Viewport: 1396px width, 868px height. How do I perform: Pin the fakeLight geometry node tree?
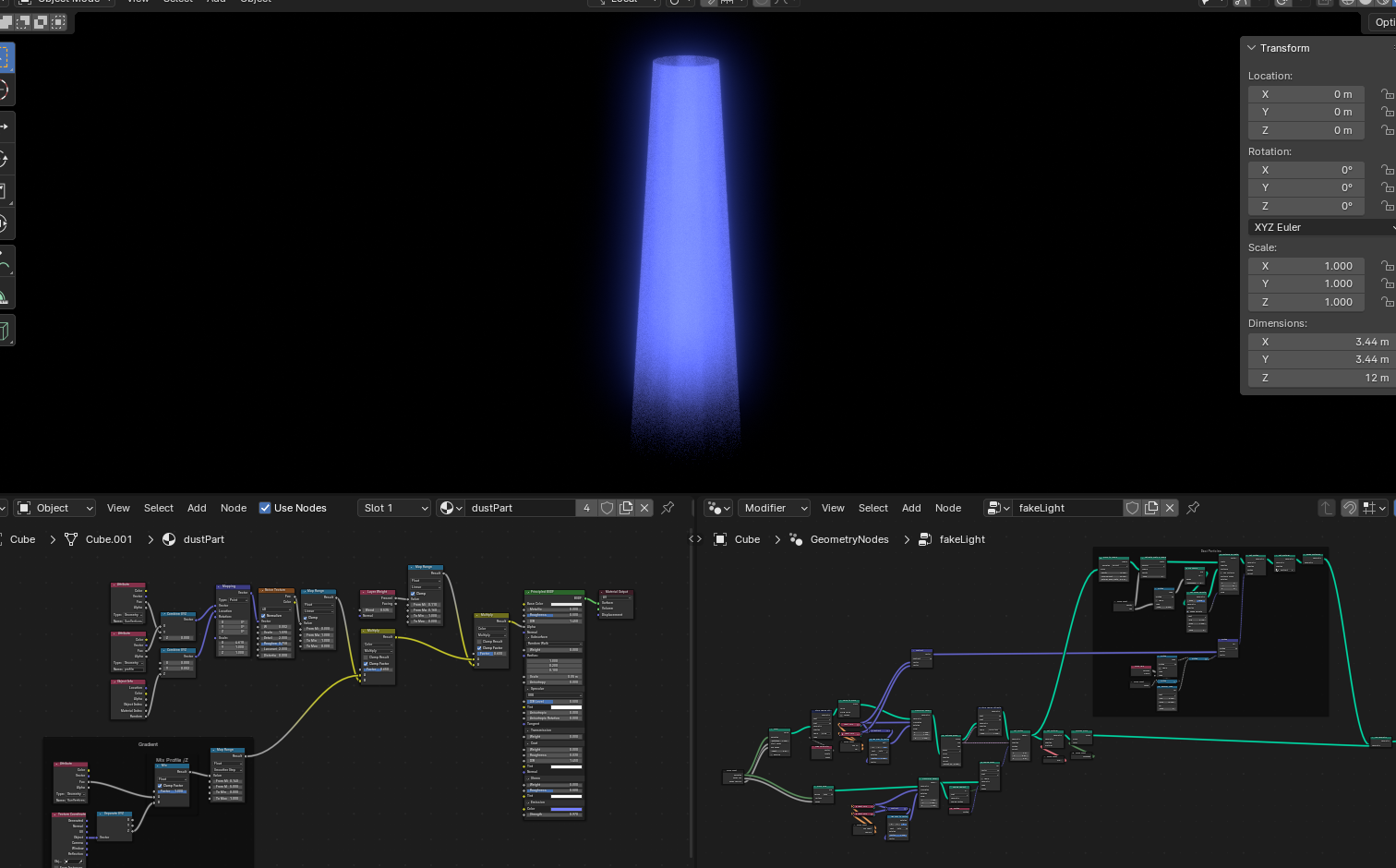point(1193,508)
